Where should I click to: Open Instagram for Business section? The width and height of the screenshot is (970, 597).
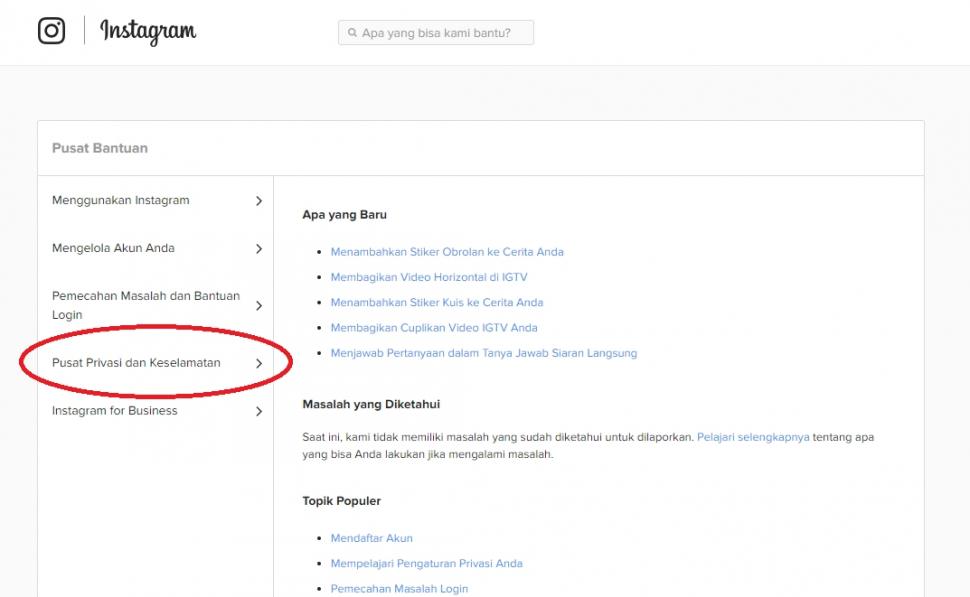tap(114, 410)
